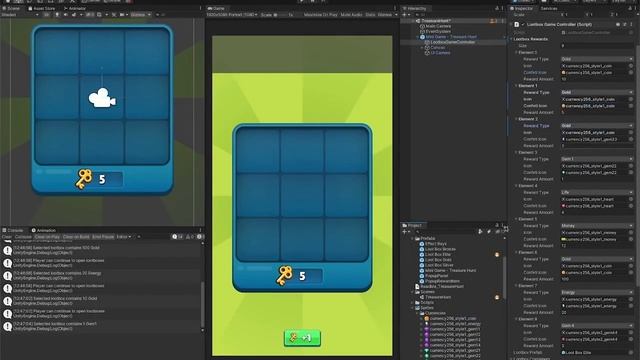Open Scene view Gizmos dropdown

pyautogui.click(x=141, y=15)
